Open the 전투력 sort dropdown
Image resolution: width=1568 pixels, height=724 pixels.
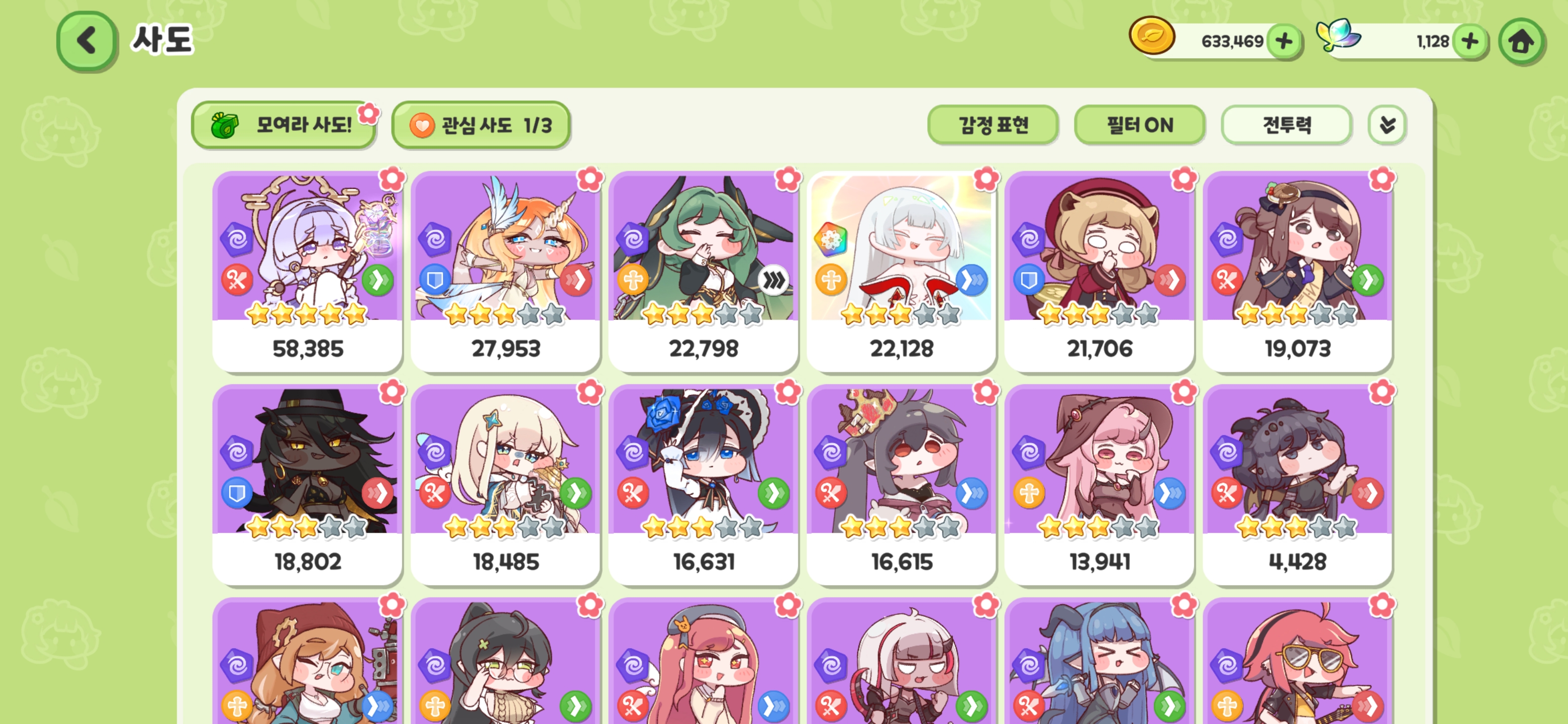click(1286, 125)
